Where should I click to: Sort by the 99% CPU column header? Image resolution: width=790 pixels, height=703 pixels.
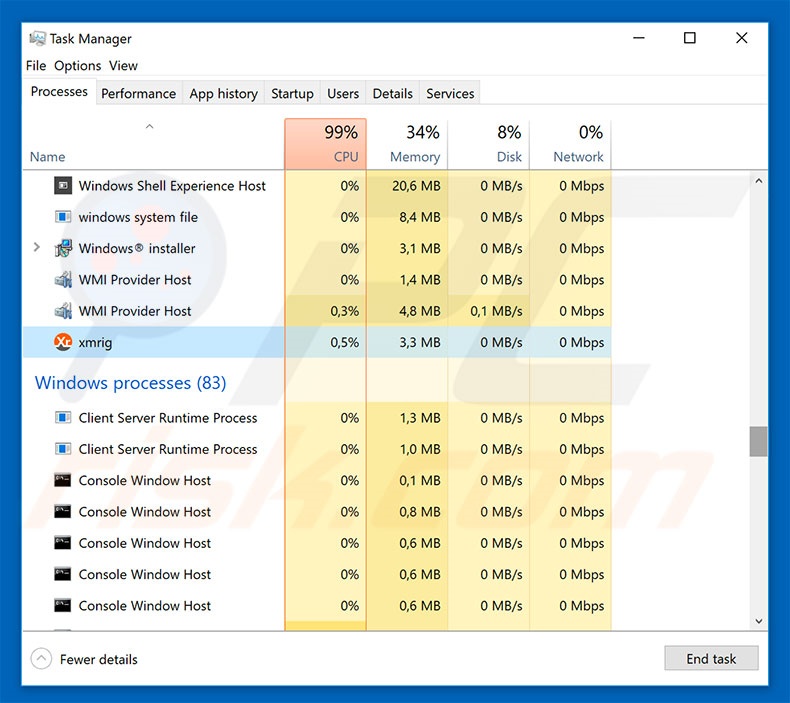pyautogui.click(x=325, y=144)
